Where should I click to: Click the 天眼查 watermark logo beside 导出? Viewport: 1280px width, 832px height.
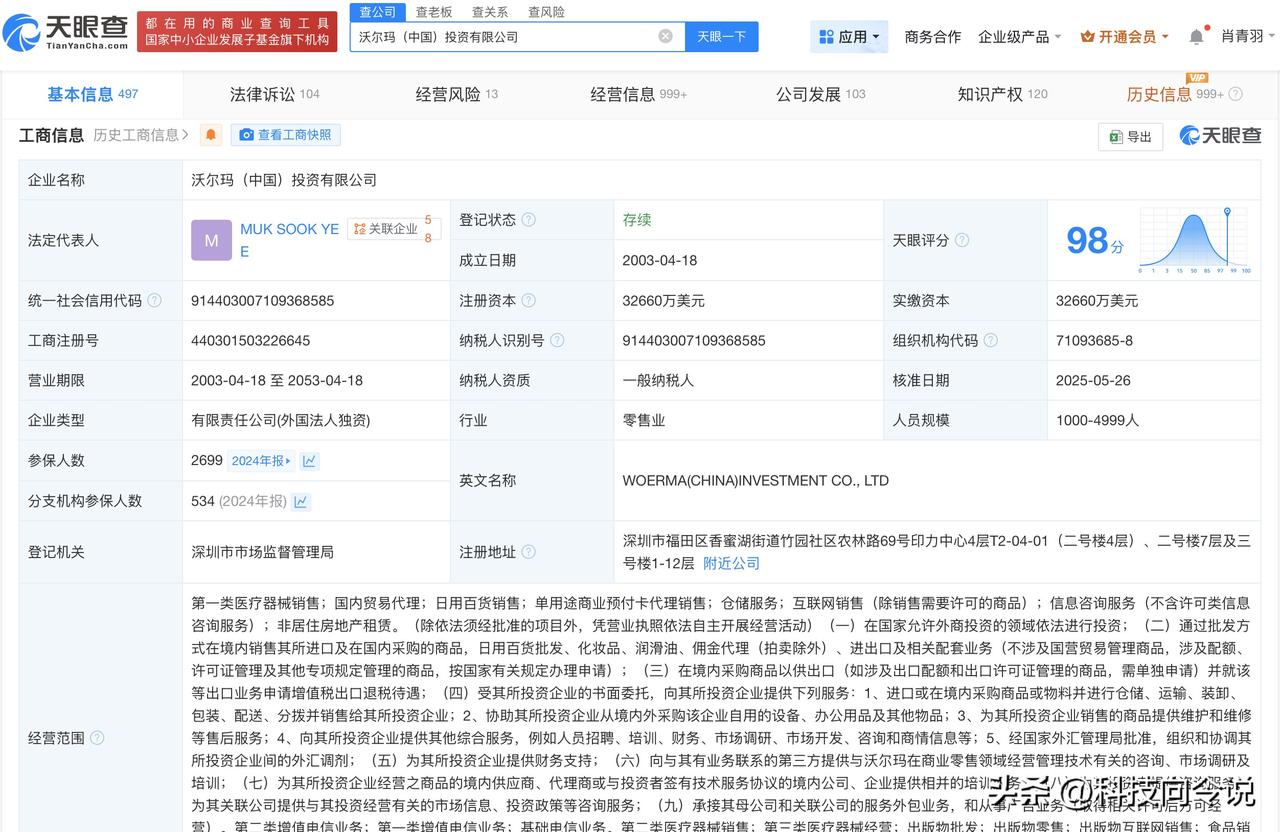coord(1219,136)
